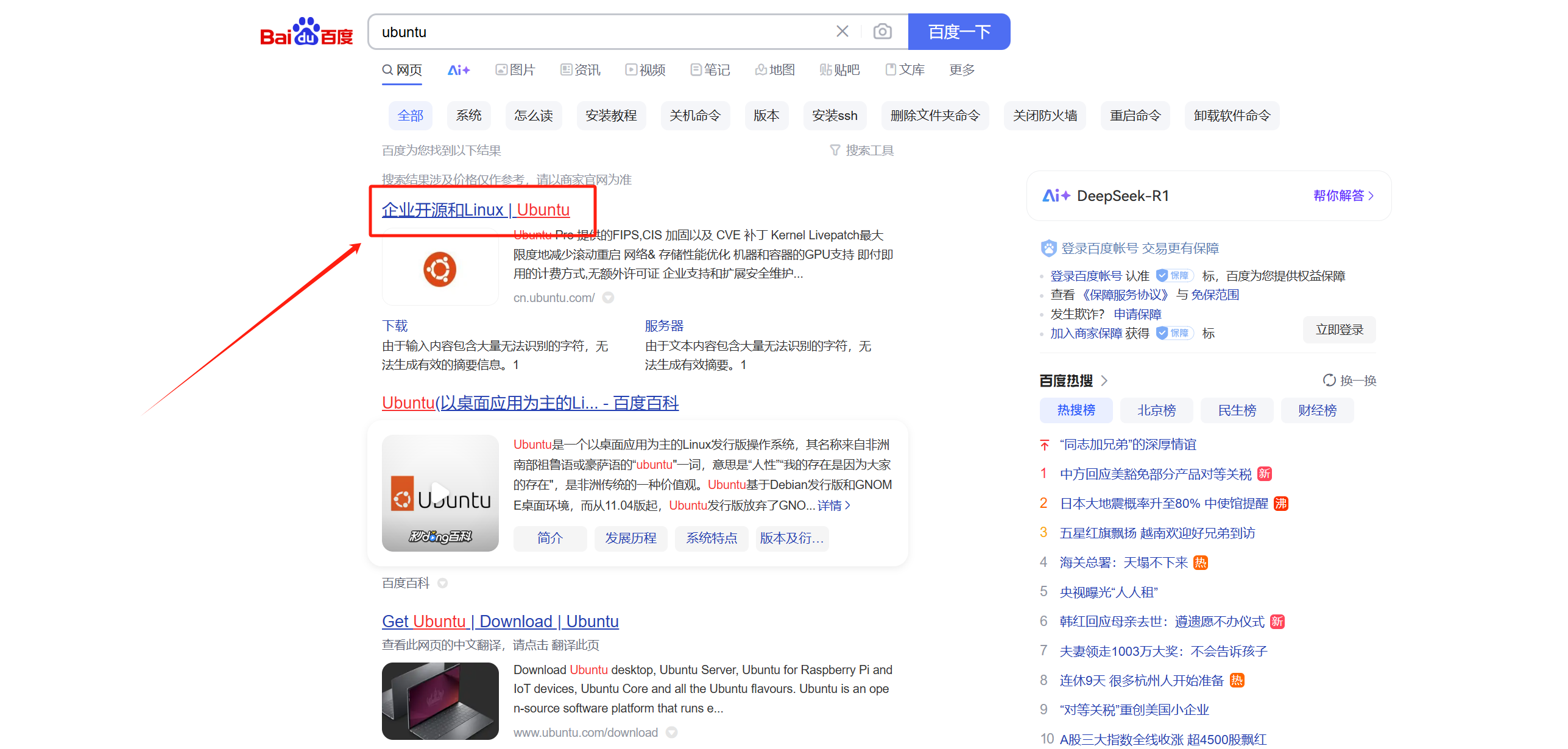This screenshot has width=1568, height=749.
Task: Select the 版本 filter chip
Action: 766,116
